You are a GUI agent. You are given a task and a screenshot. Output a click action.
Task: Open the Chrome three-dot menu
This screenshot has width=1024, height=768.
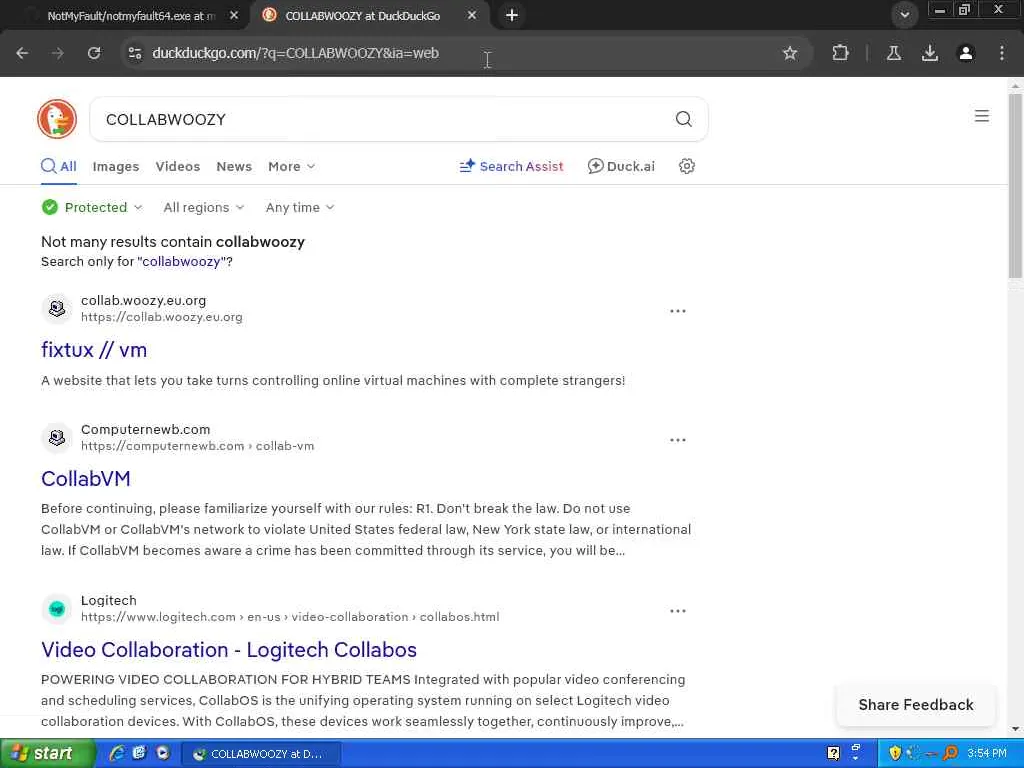(1002, 53)
